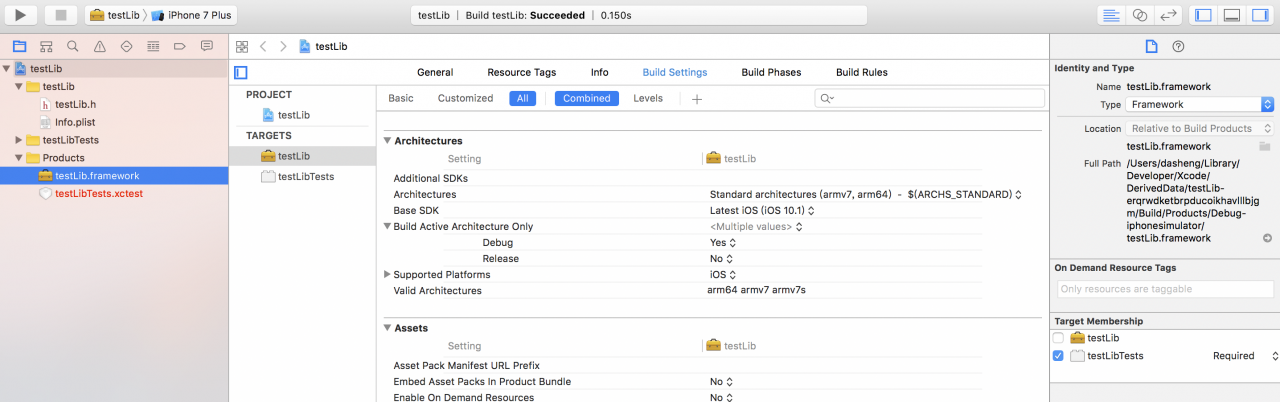This screenshot has height=402, width=1280.
Task: Open the Build Settings tab
Action: point(675,72)
